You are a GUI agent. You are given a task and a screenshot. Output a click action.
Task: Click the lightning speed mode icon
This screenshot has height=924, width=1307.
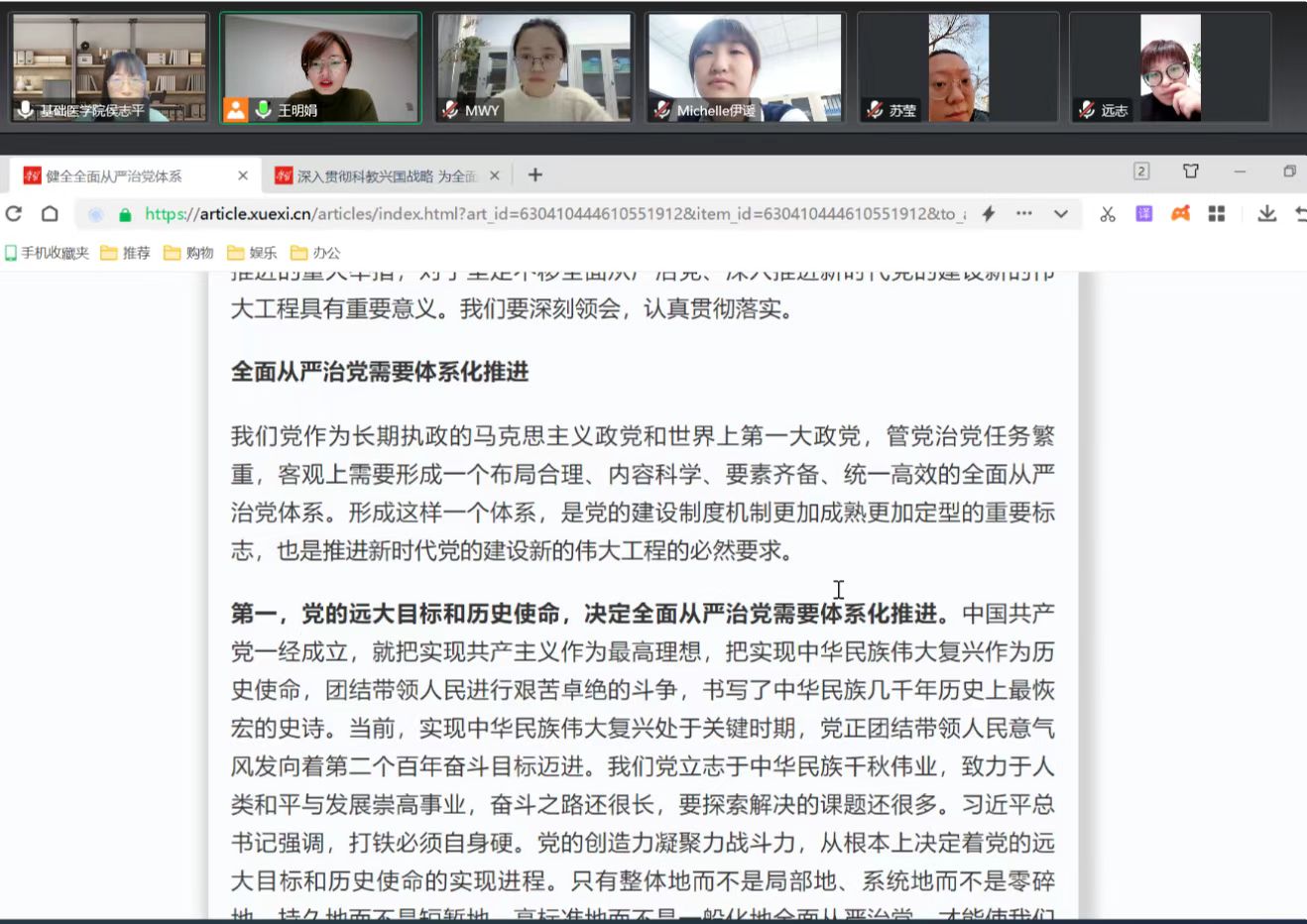989,214
